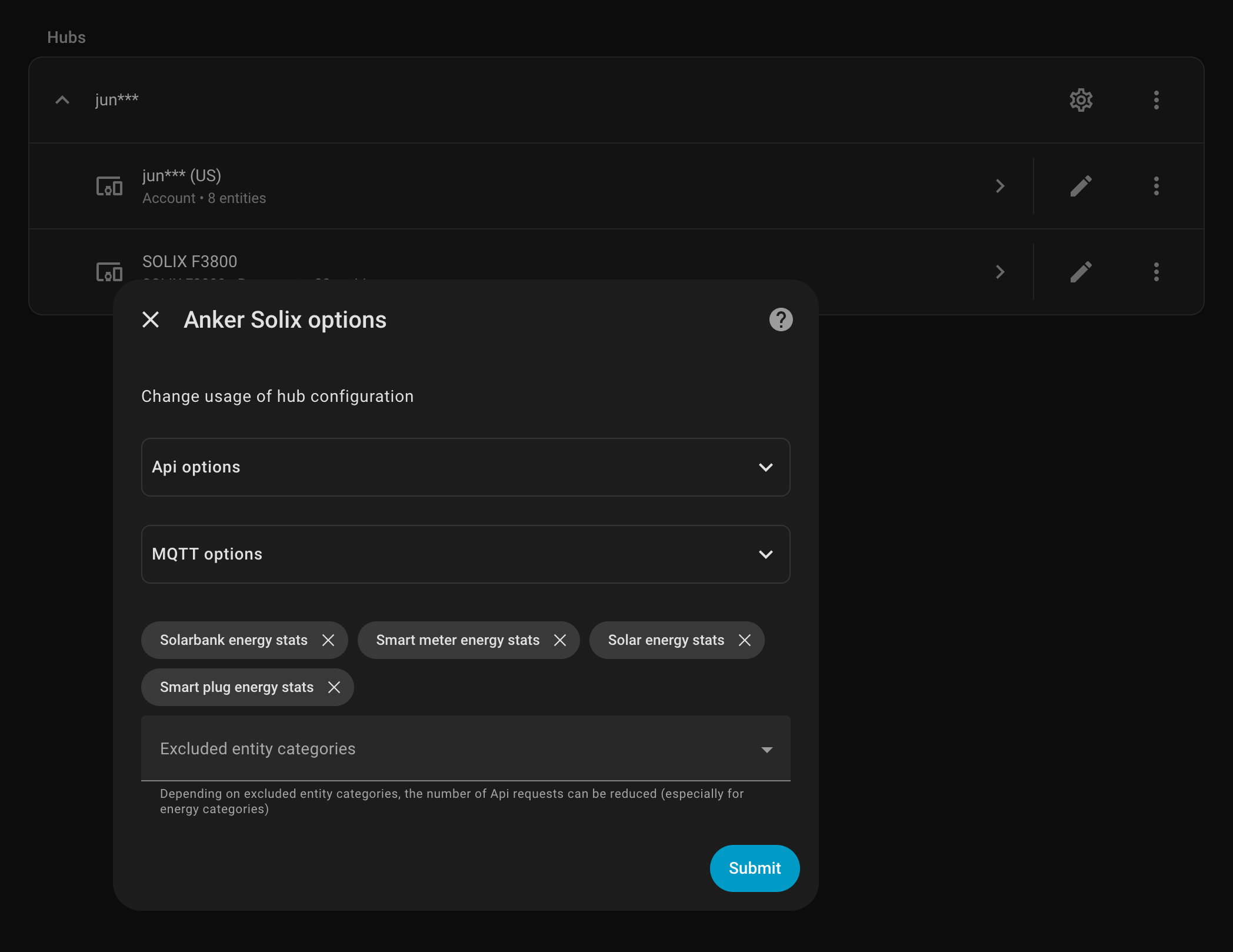Screen dimensions: 1233x952
Task: Open Excluded entity categories dropdown
Action: (x=465, y=748)
